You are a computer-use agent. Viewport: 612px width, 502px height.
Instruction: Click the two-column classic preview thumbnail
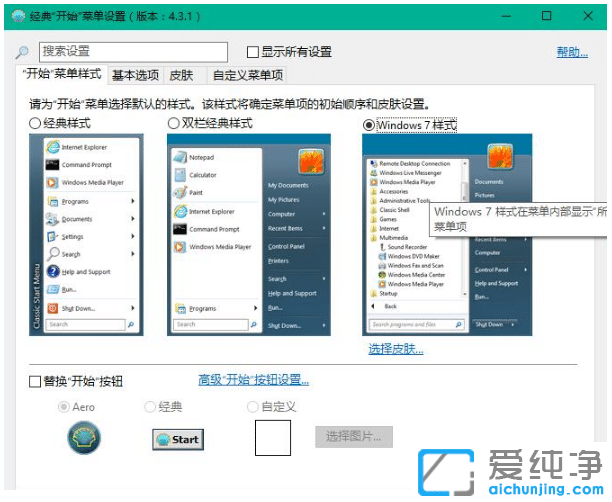(249, 235)
